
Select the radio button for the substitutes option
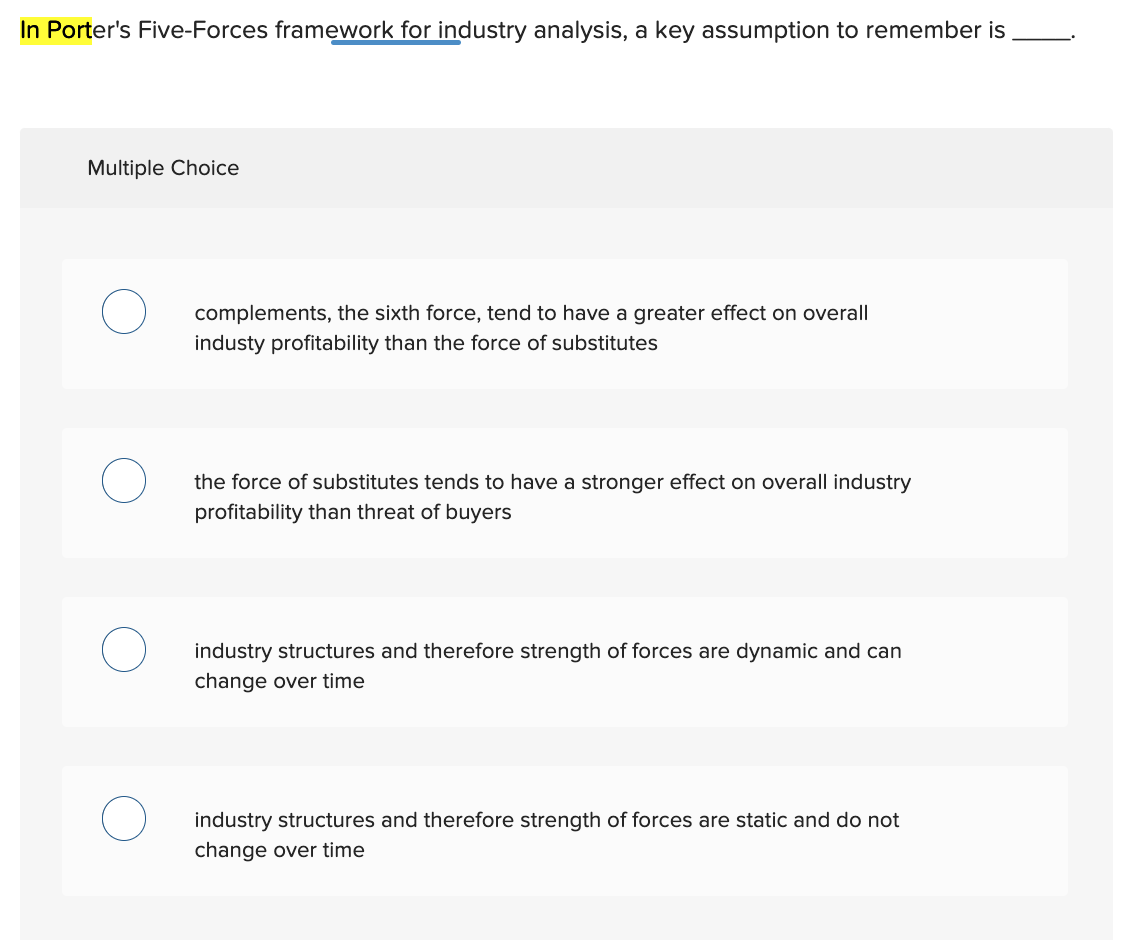(123, 480)
